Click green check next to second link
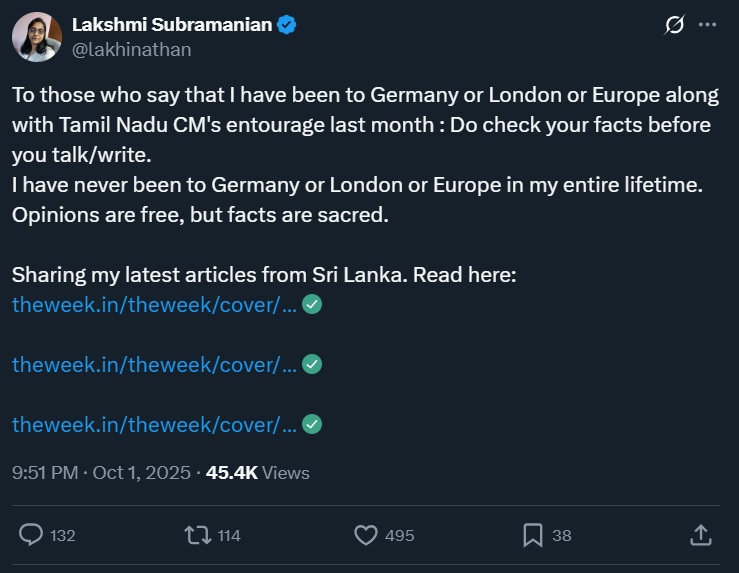The width and height of the screenshot is (739, 573). [x=312, y=365]
